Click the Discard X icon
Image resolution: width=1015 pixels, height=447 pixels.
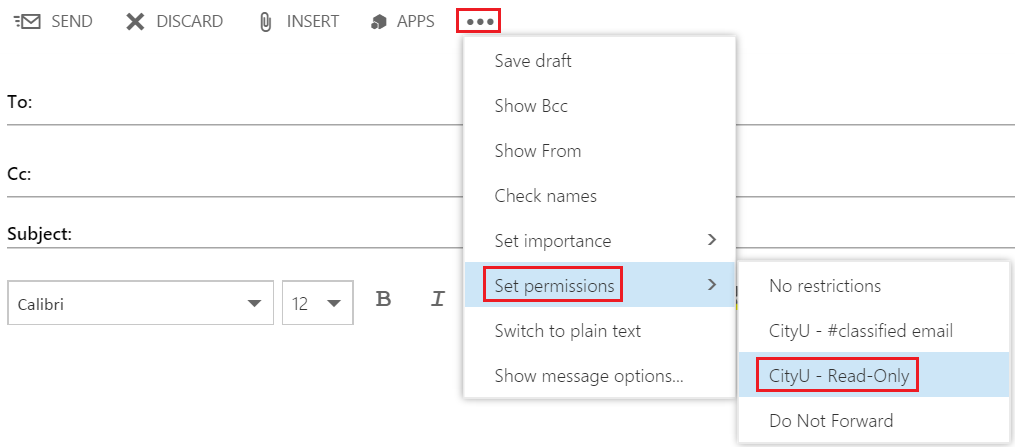135,21
